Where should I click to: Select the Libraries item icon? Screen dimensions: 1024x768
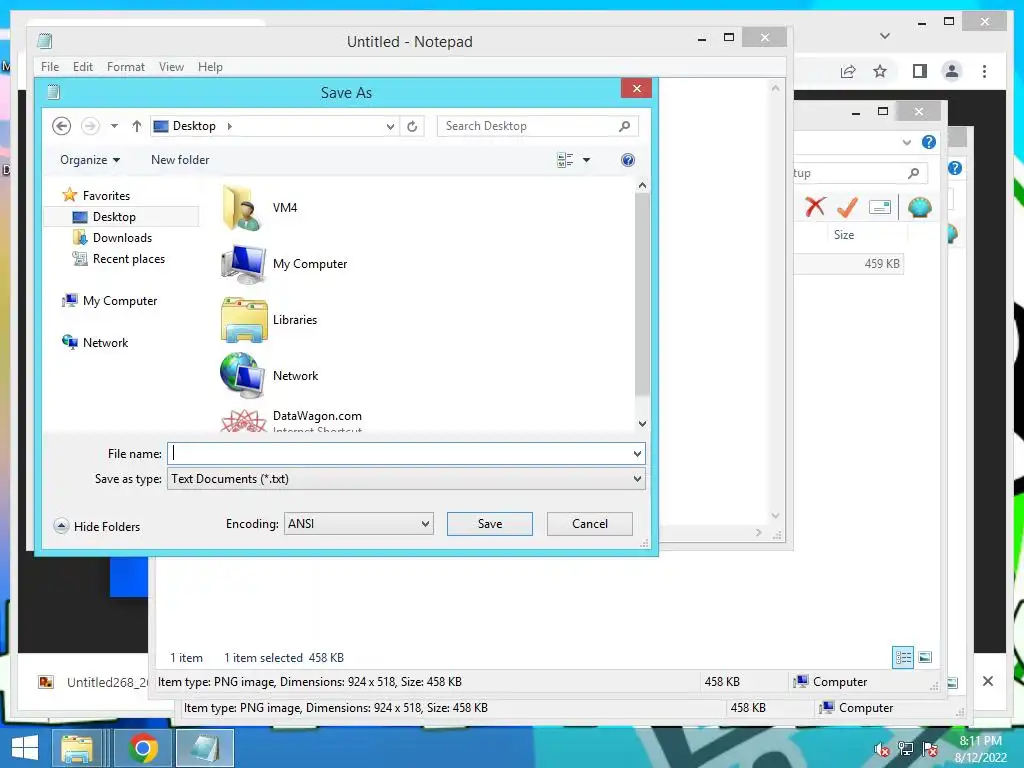[x=244, y=320]
